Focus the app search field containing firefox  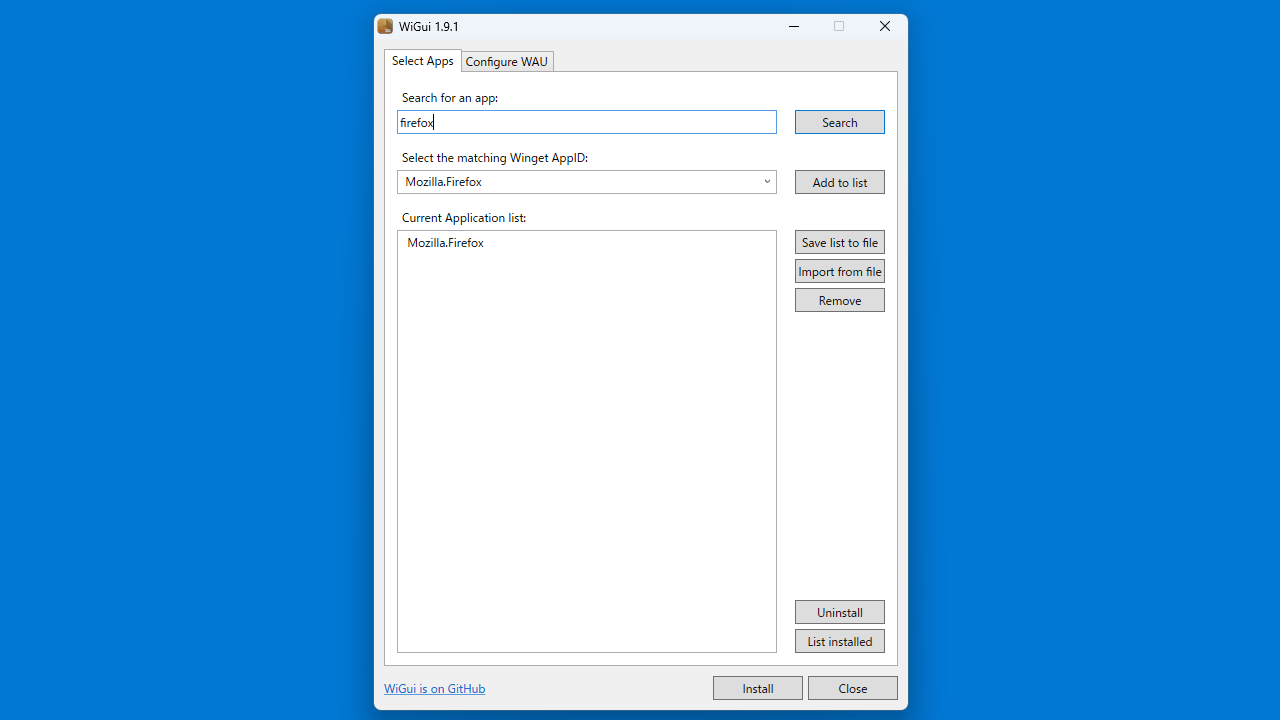587,122
